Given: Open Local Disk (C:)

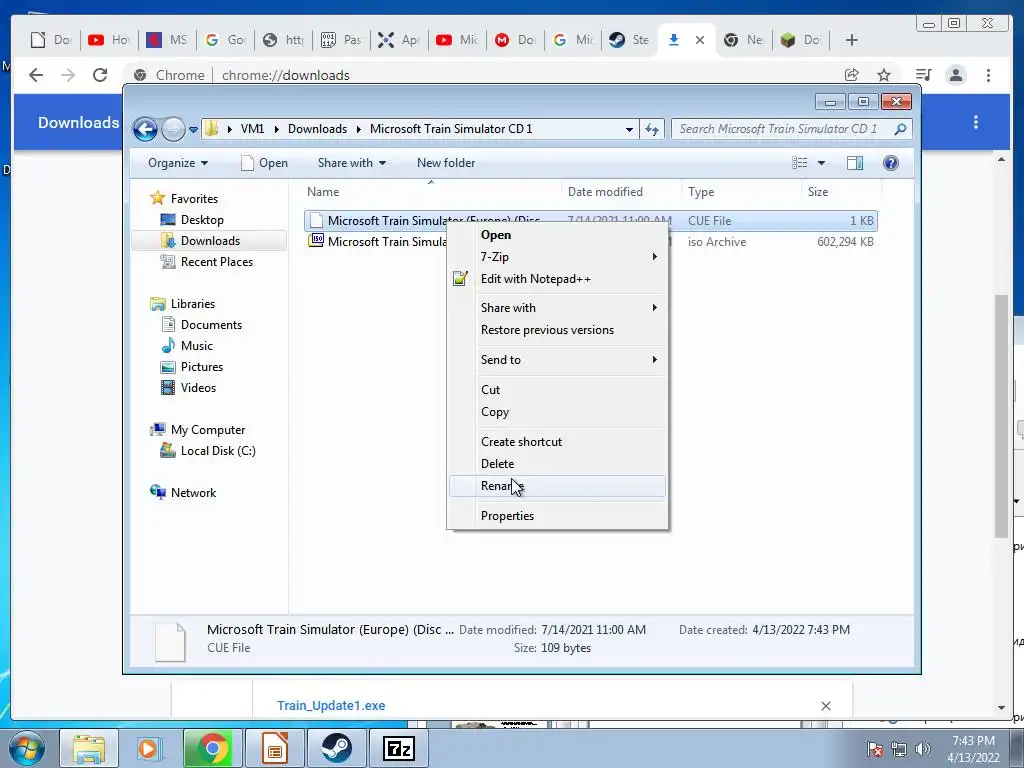Looking at the screenshot, I should [x=217, y=451].
